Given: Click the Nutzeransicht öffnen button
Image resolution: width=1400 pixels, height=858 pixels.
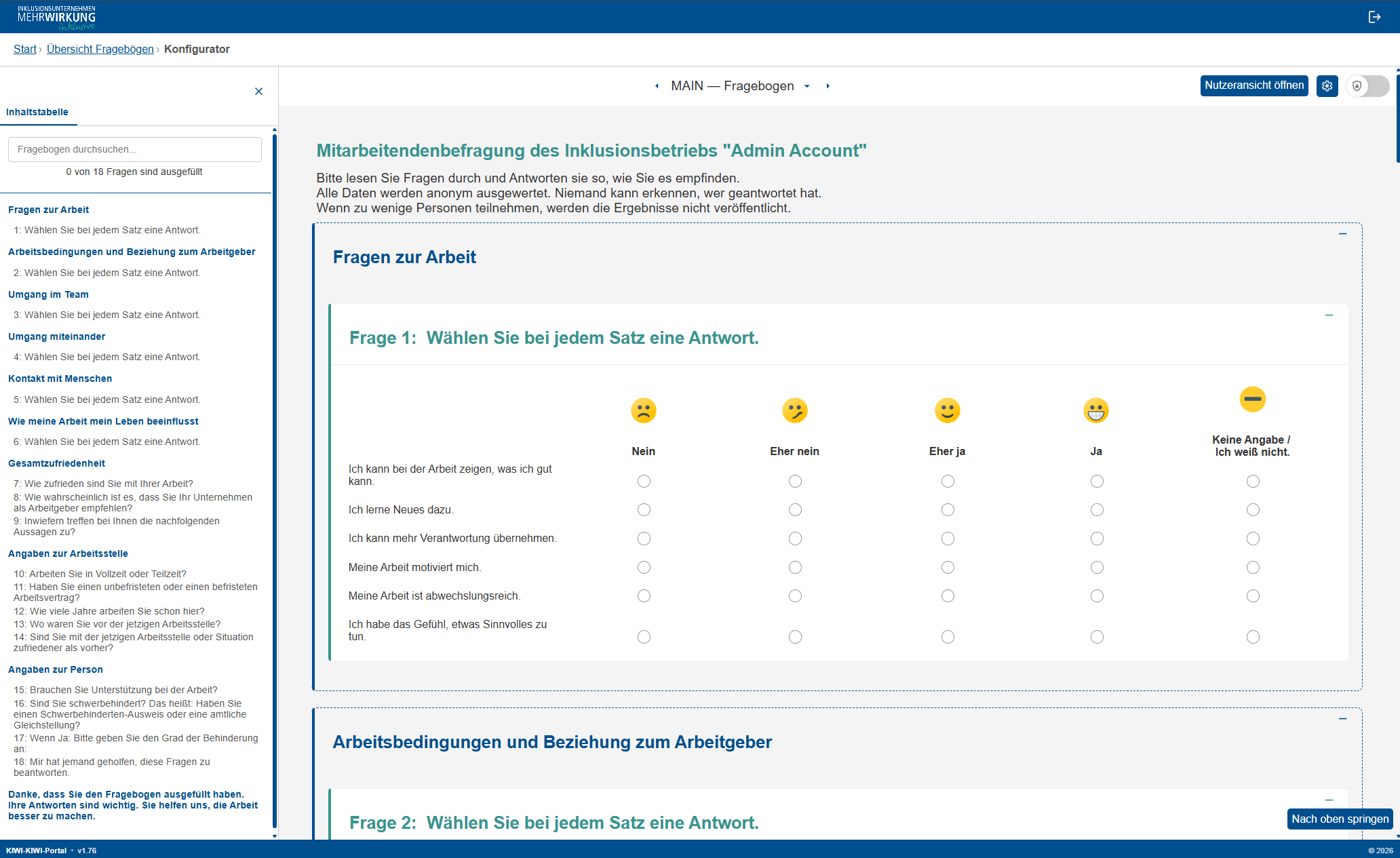Looking at the screenshot, I should [x=1253, y=85].
